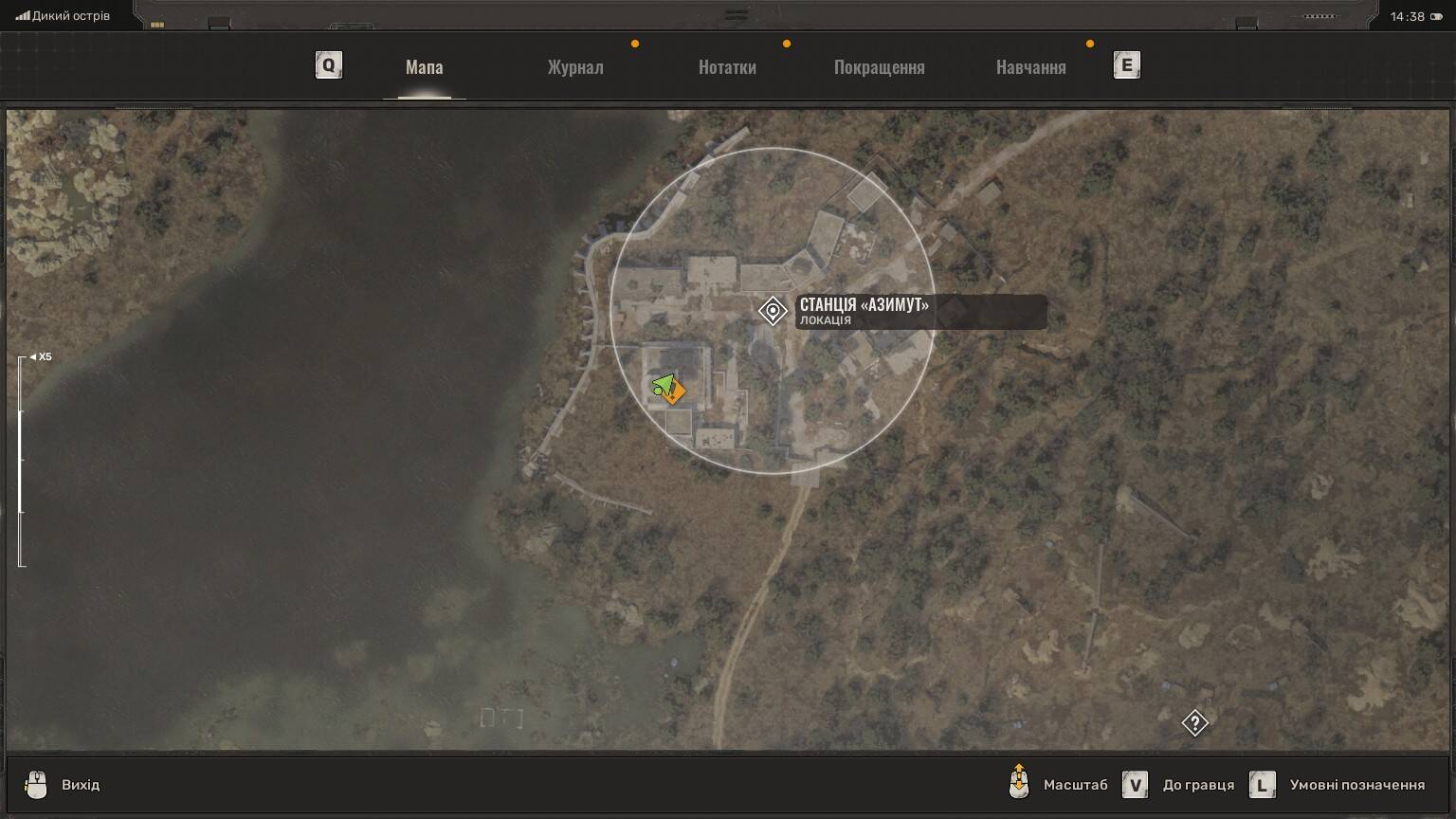Click the mouse icon next to Вихід

tap(36, 785)
